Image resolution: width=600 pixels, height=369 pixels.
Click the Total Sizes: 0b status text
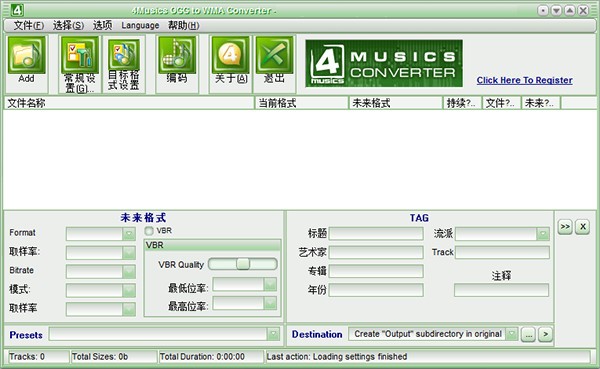click(x=100, y=357)
